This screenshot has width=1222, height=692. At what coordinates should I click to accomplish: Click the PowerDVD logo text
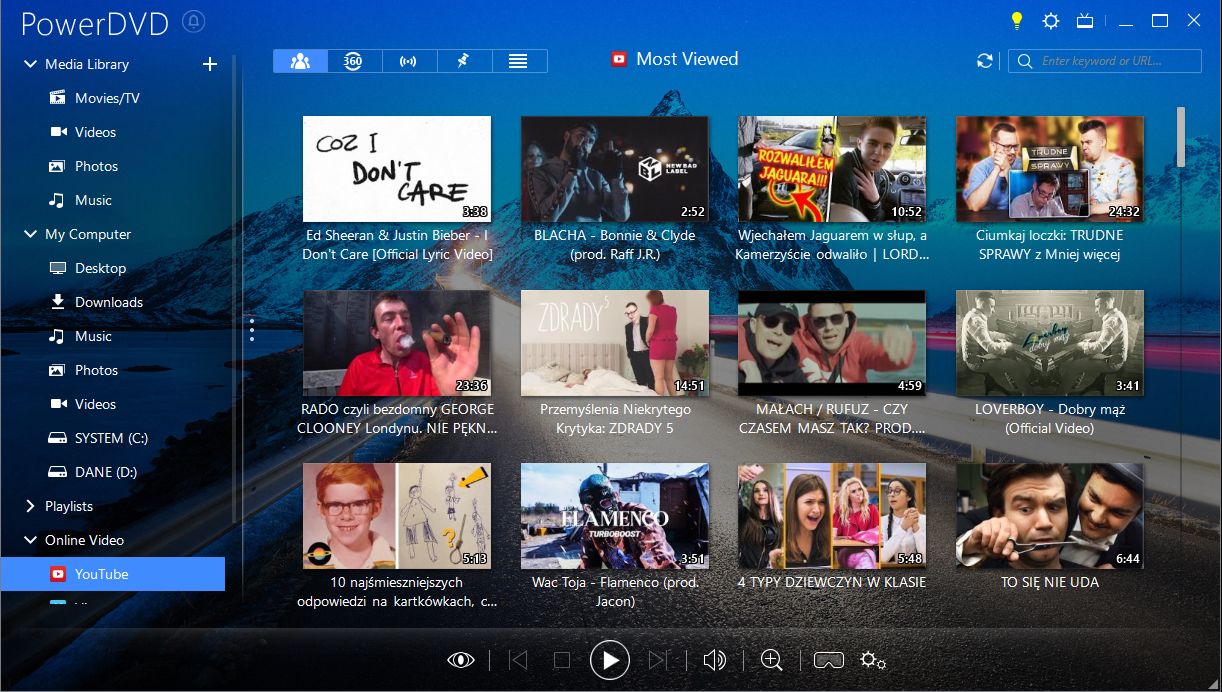96,22
